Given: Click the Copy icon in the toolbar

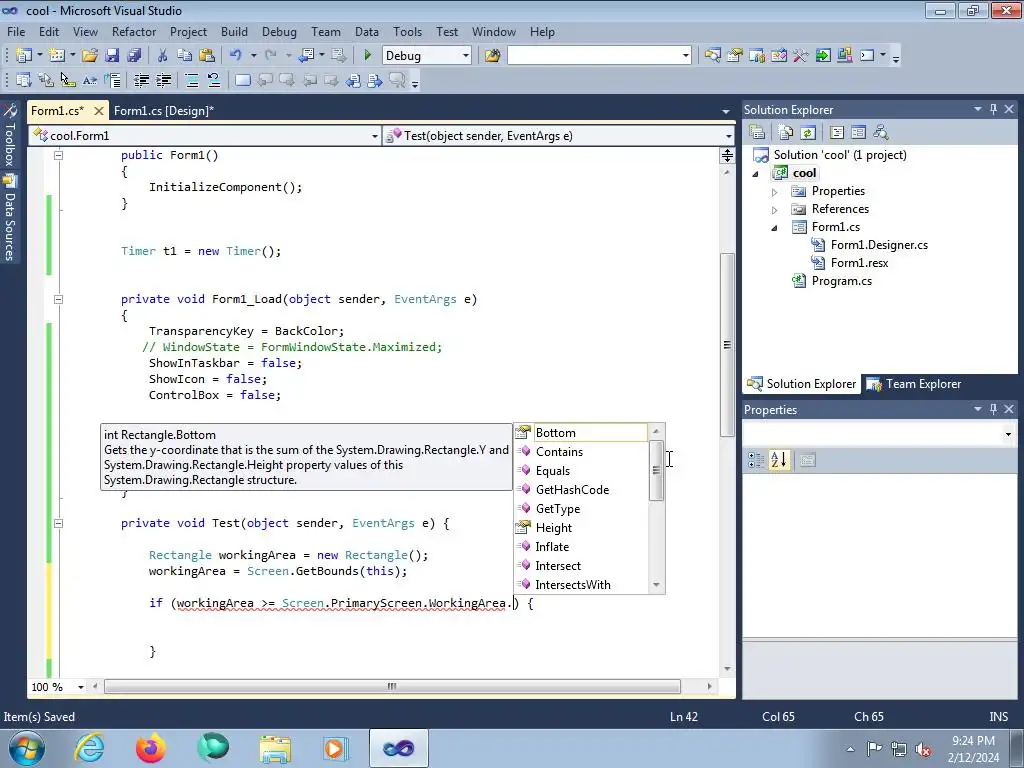Looking at the screenshot, I should tap(185, 56).
